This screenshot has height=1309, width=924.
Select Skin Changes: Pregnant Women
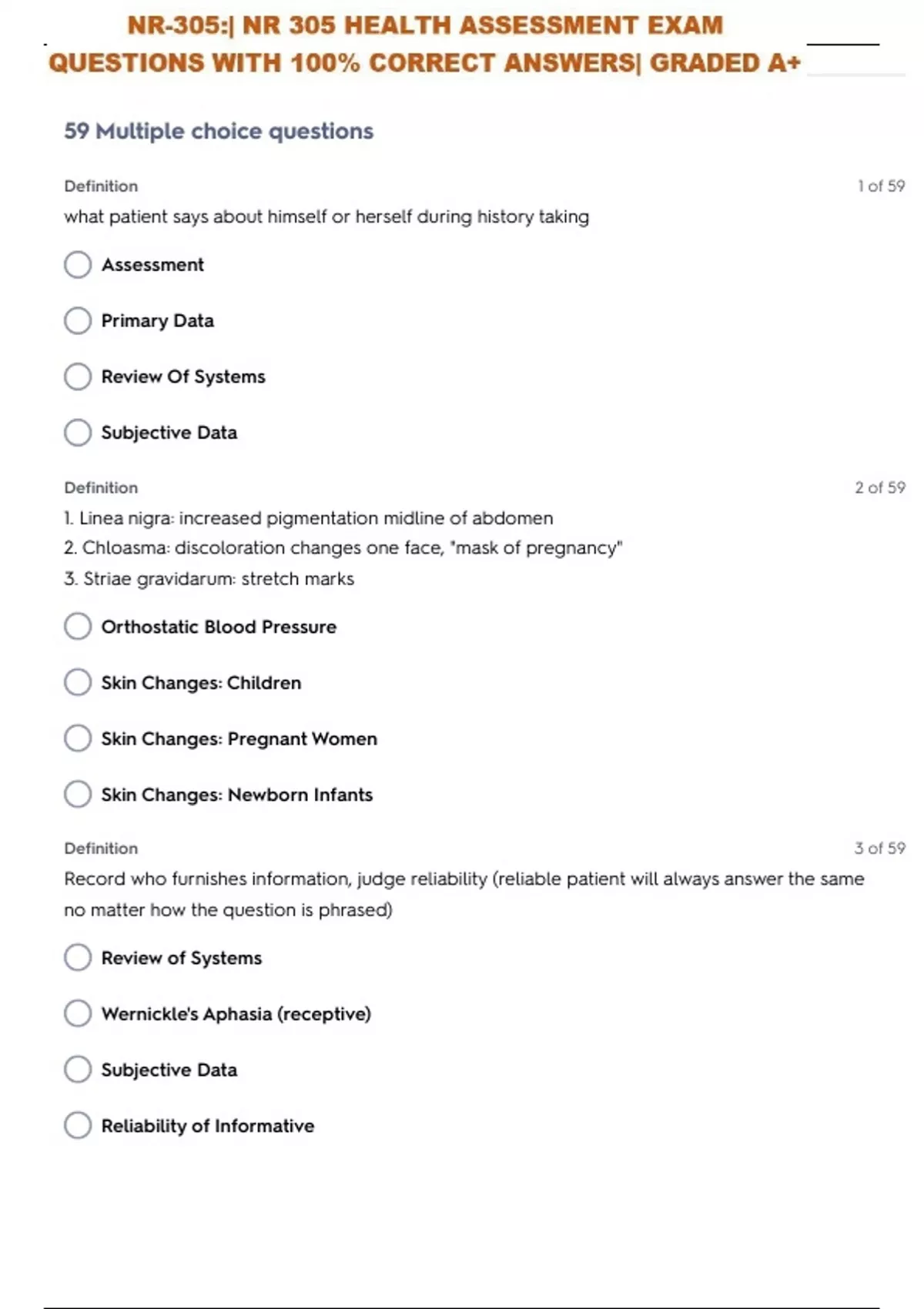click(x=78, y=738)
